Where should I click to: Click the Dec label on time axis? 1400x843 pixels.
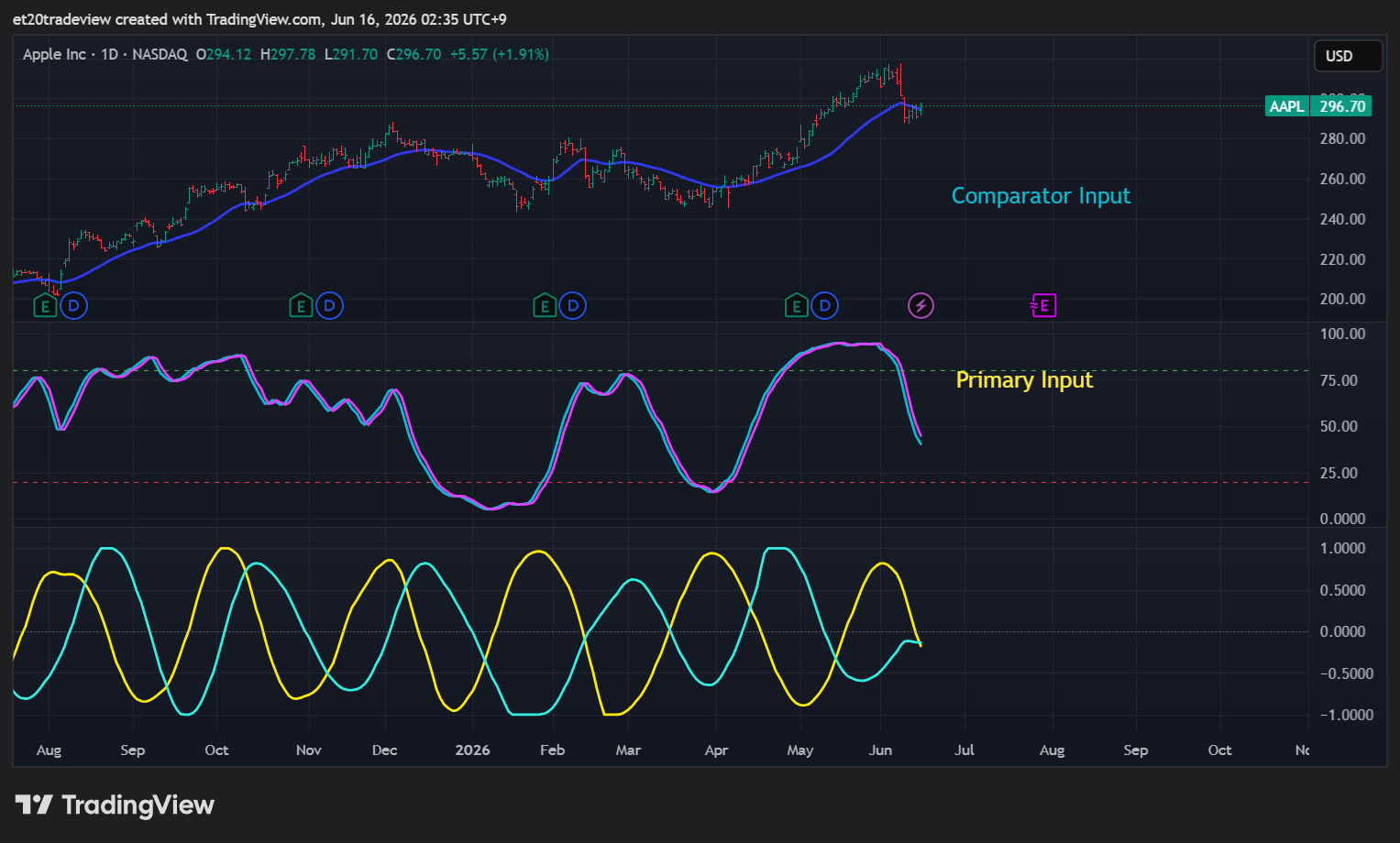click(384, 750)
